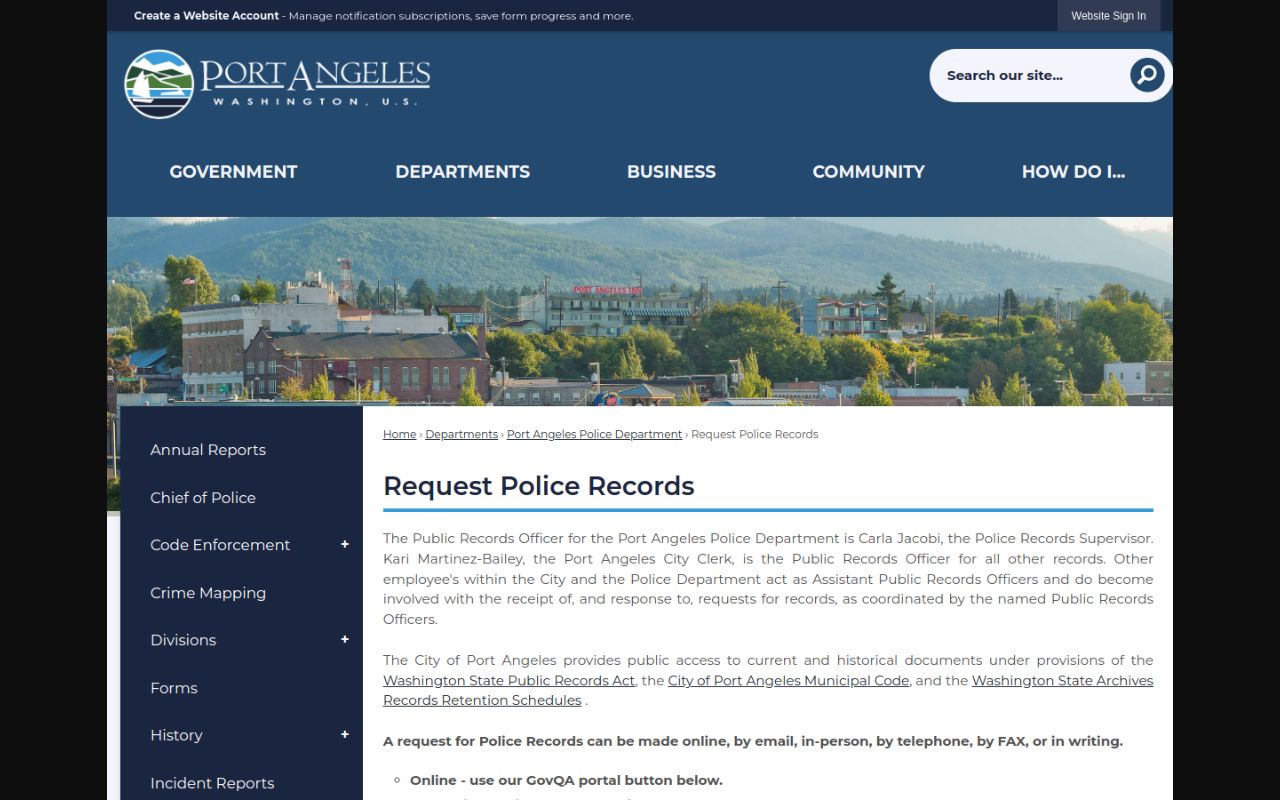1280x800 pixels.
Task: Expand the Code Enforcement submenu plus icon
Action: (x=345, y=545)
